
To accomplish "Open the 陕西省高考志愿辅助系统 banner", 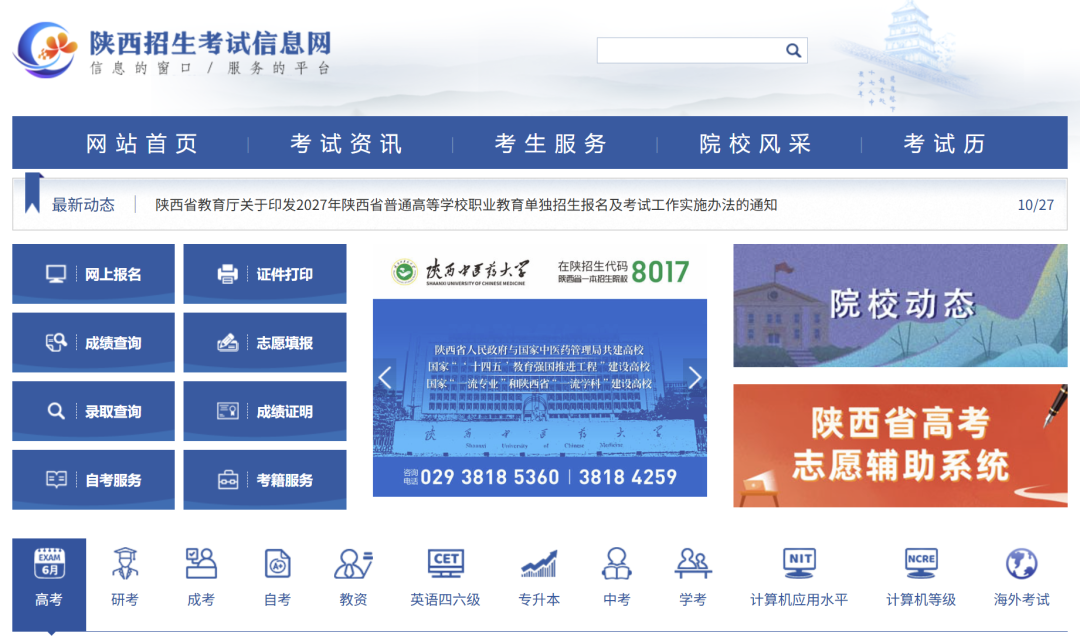I will pos(900,446).
